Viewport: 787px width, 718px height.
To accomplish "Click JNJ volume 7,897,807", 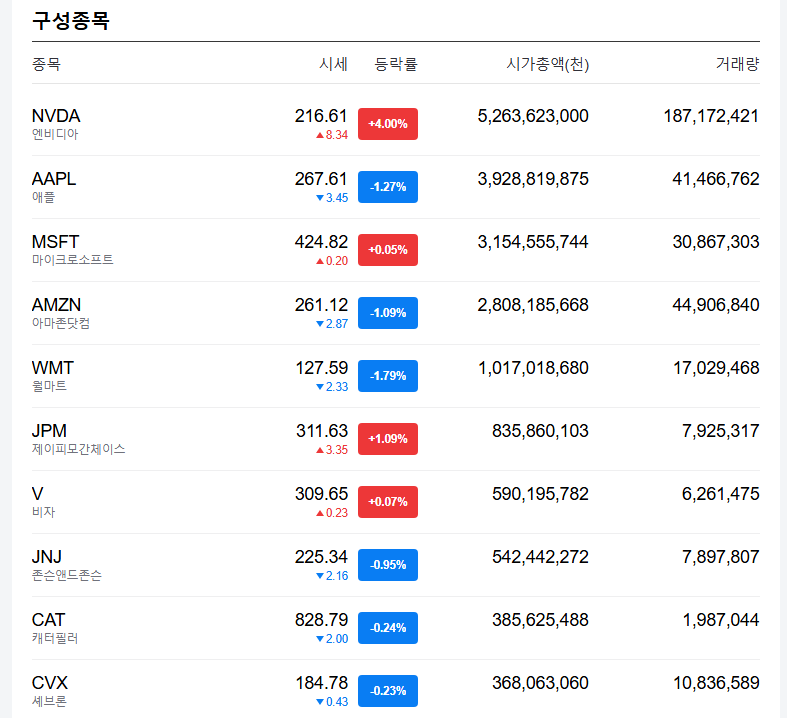I will 721,557.
